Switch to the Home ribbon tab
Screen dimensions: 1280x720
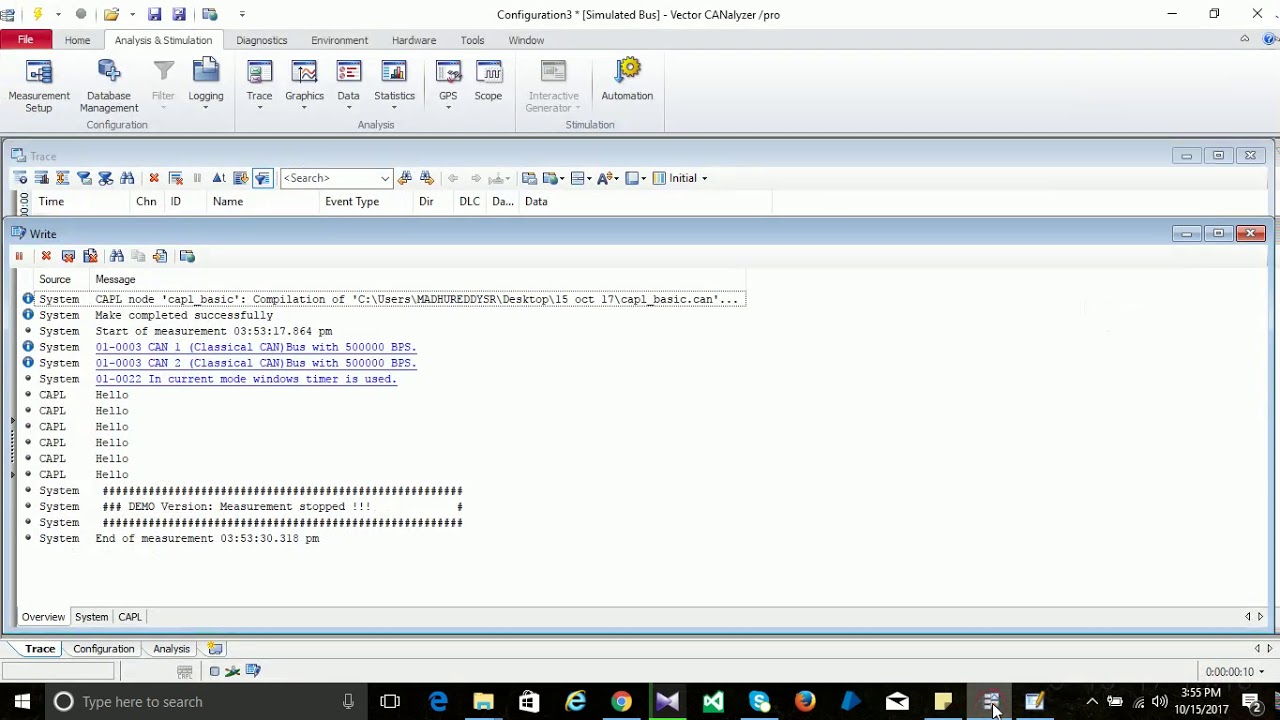[x=77, y=40]
